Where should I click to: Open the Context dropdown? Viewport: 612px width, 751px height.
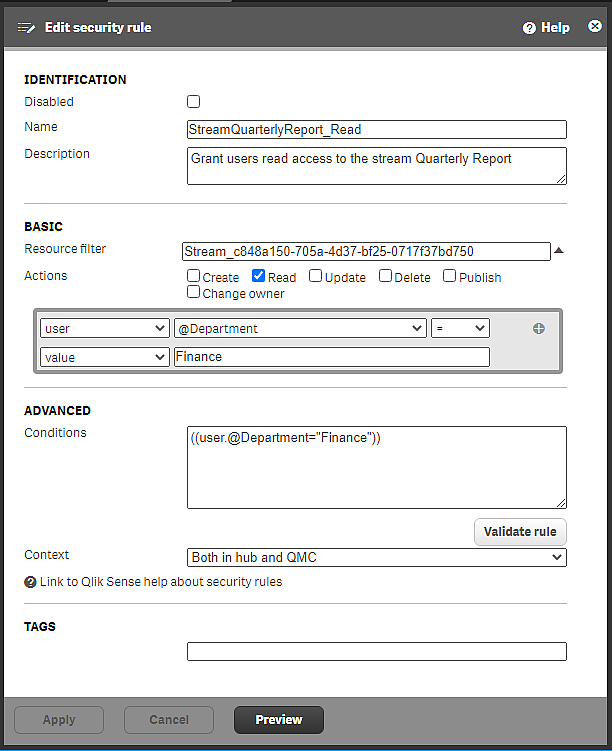click(x=377, y=557)
